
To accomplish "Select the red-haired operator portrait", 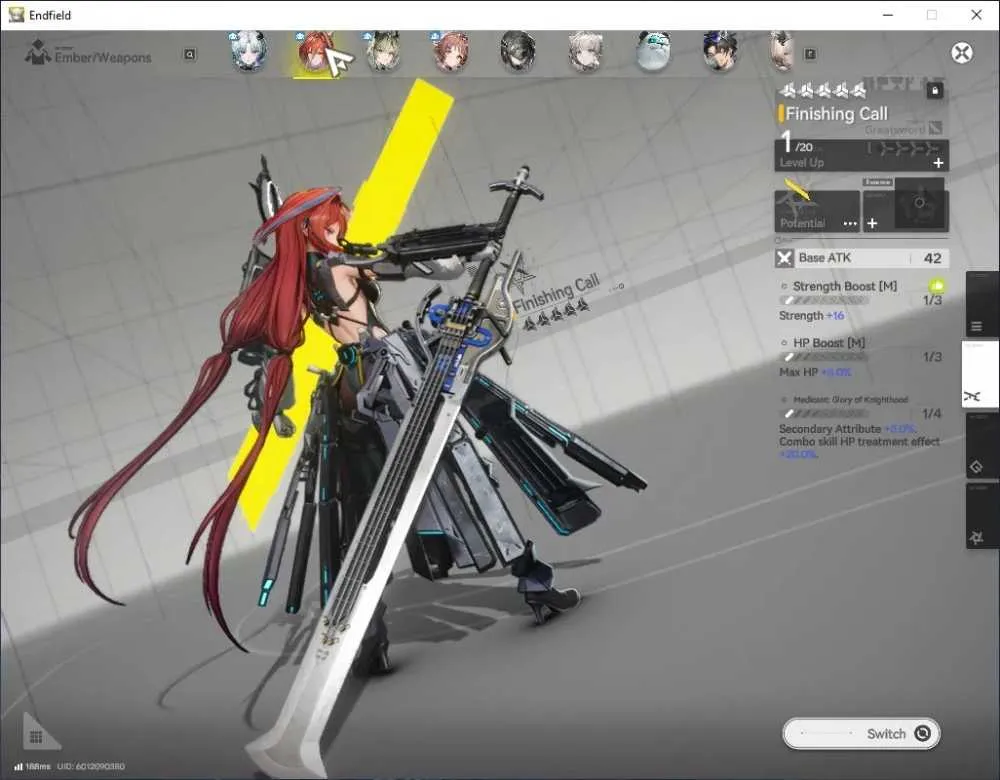I will tap(314, 53).
